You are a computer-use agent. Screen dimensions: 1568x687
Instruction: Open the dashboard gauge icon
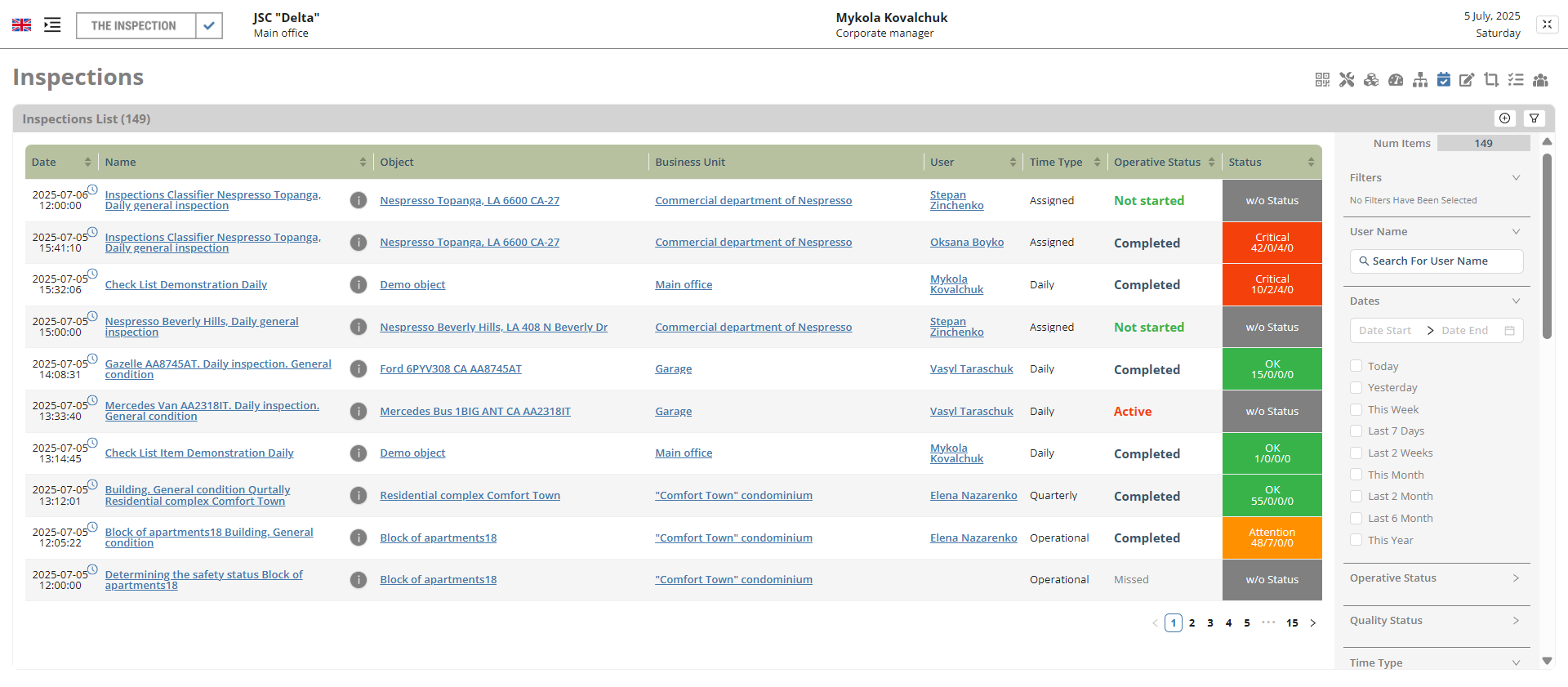click(1396, 79)
